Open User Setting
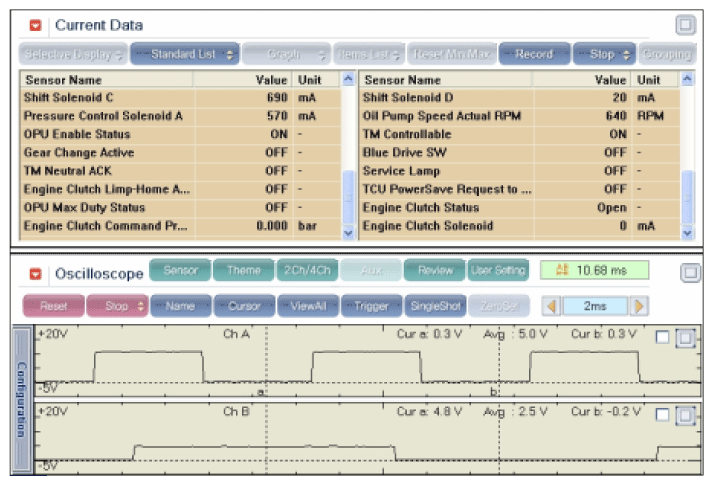This screenshot has width=713, height=485. pyautogui.click(x=498, y=270)
